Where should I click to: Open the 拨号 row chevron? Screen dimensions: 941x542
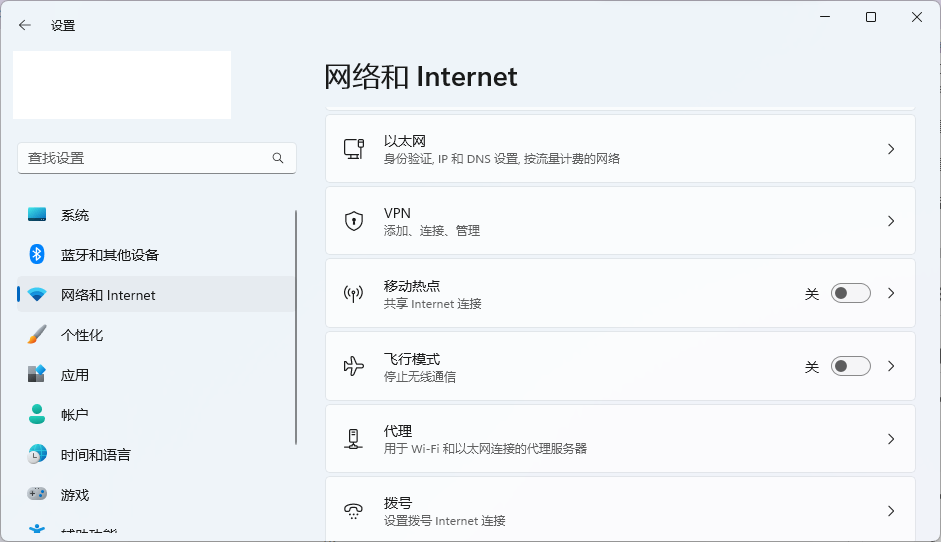(x=891, y=511)
